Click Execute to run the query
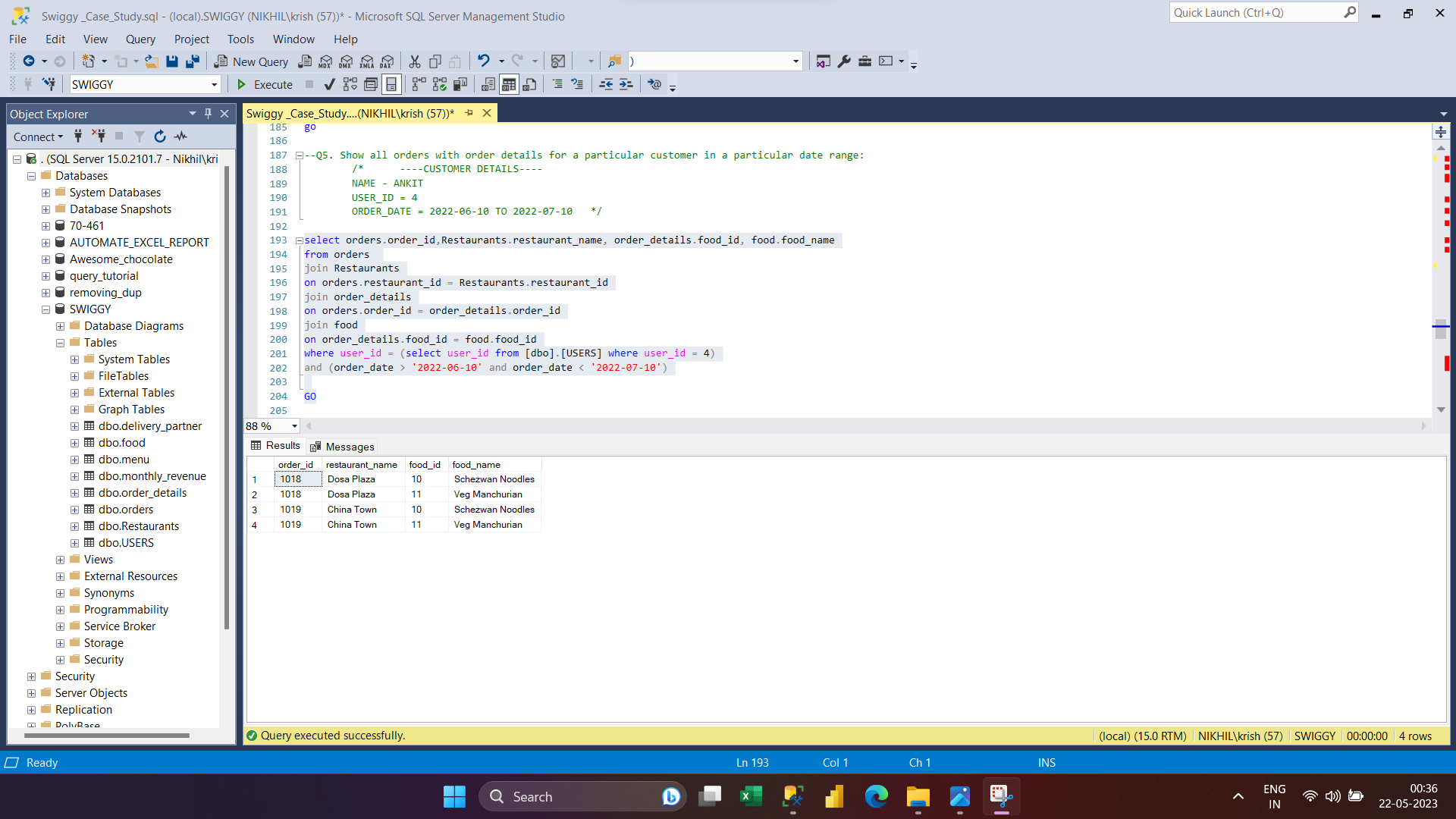Screen dimensions: 1456x819 (265, 84)
